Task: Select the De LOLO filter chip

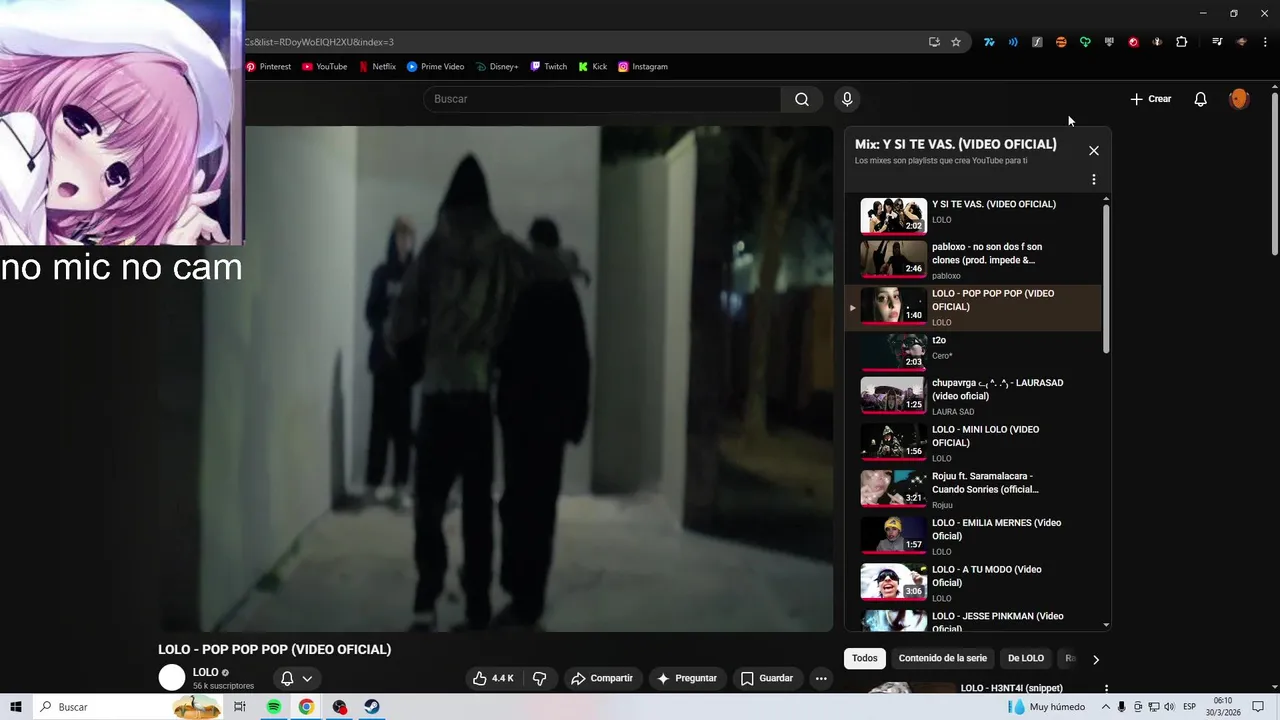Action: pyautogui.click(x=1026, y=658)
